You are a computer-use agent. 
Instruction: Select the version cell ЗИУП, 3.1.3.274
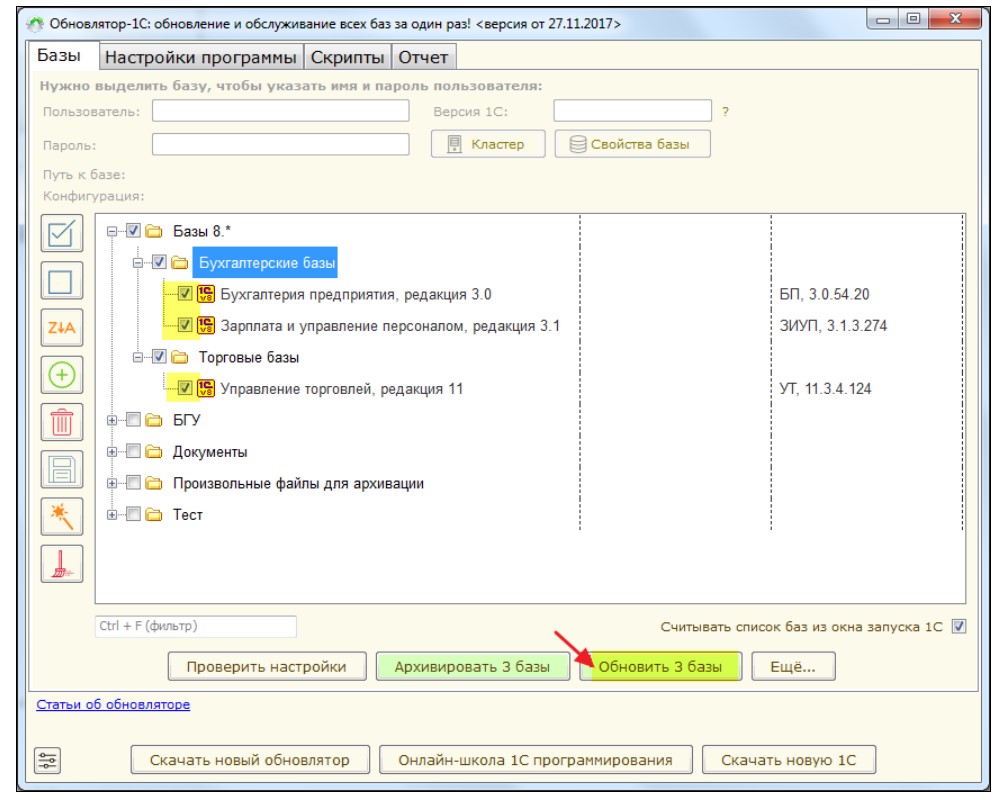tap(833, 326)
